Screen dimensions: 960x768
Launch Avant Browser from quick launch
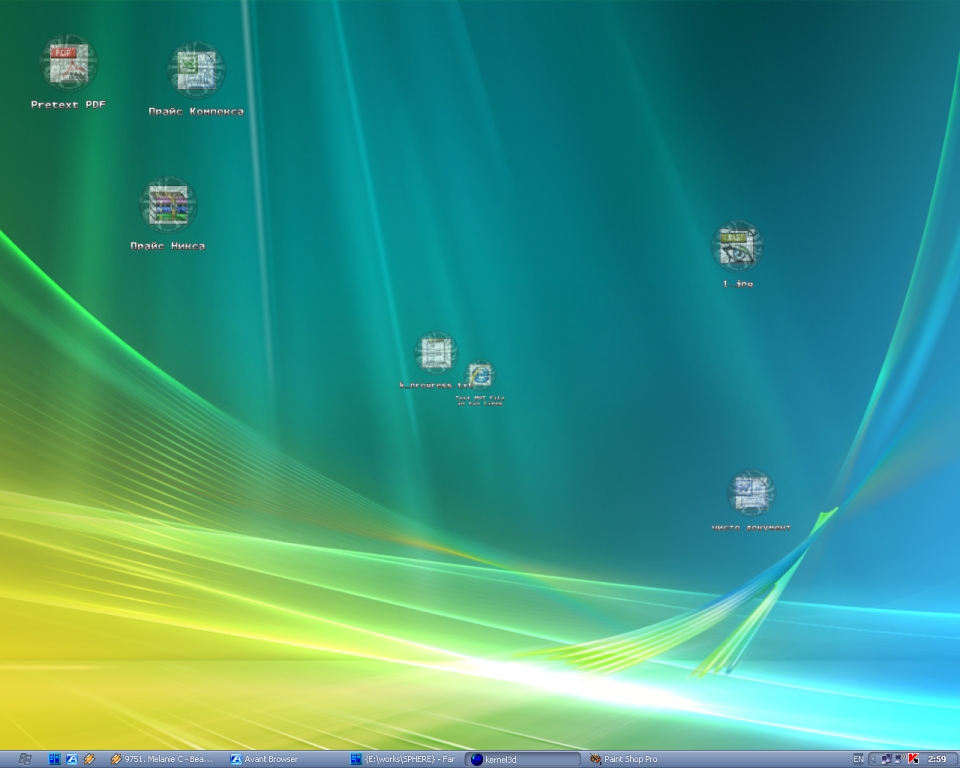tap(72, 759)
